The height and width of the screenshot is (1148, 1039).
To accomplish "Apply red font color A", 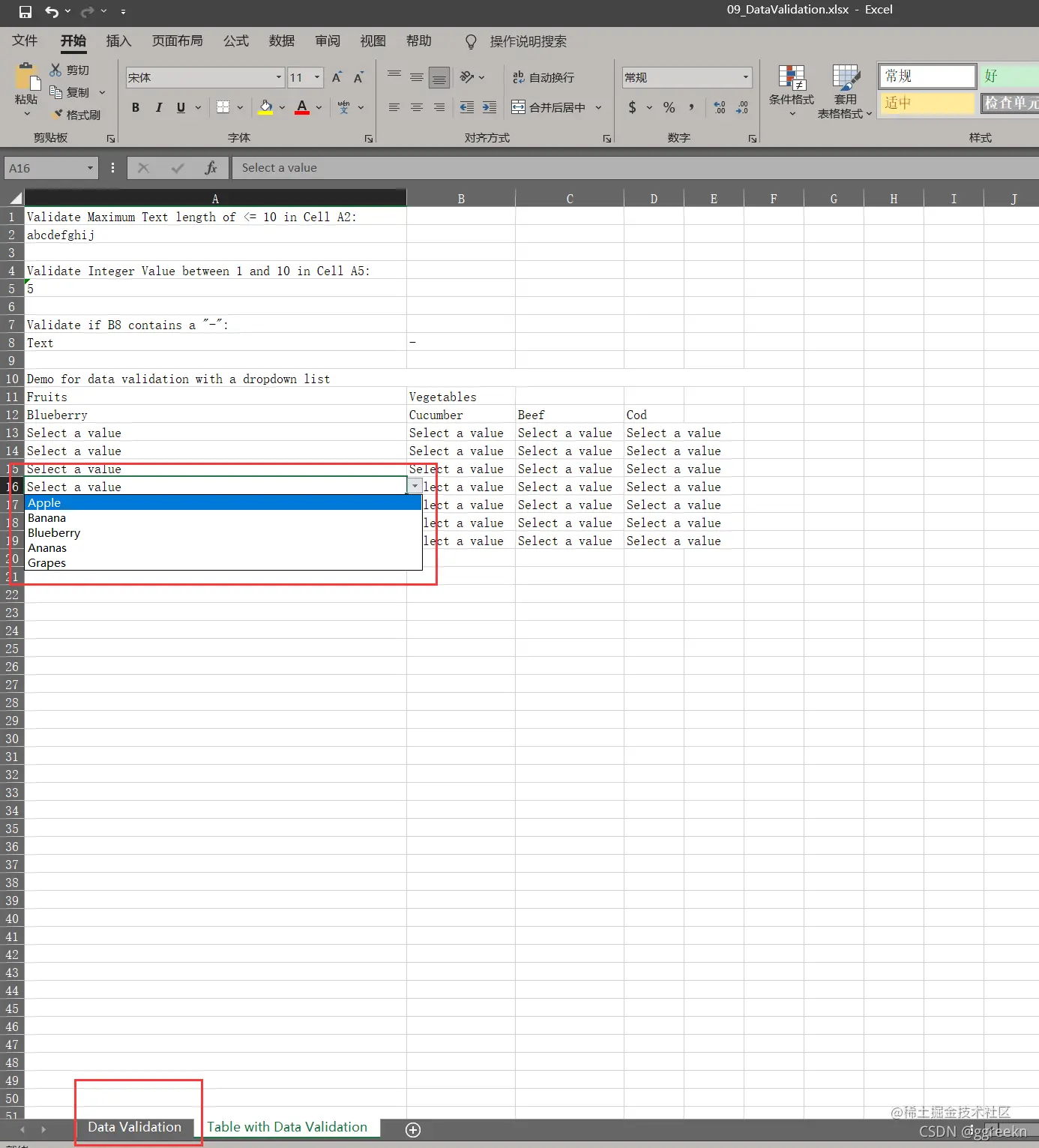I will (x=302, y=107).
